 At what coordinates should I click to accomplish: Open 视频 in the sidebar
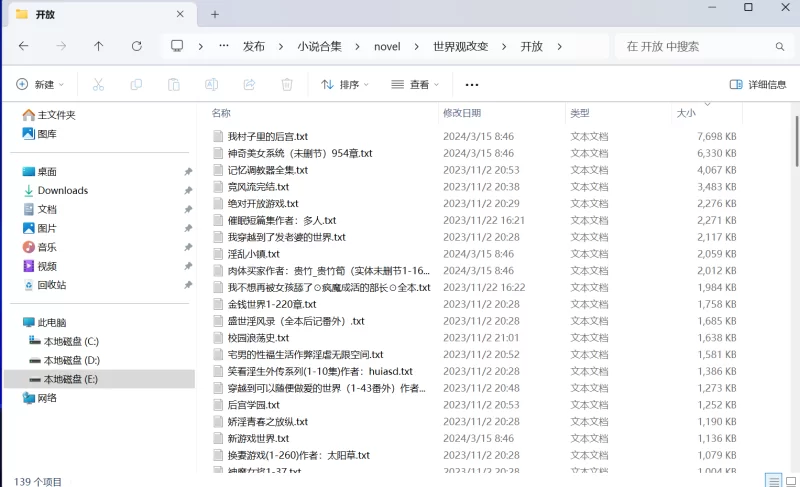pos(39,266)
